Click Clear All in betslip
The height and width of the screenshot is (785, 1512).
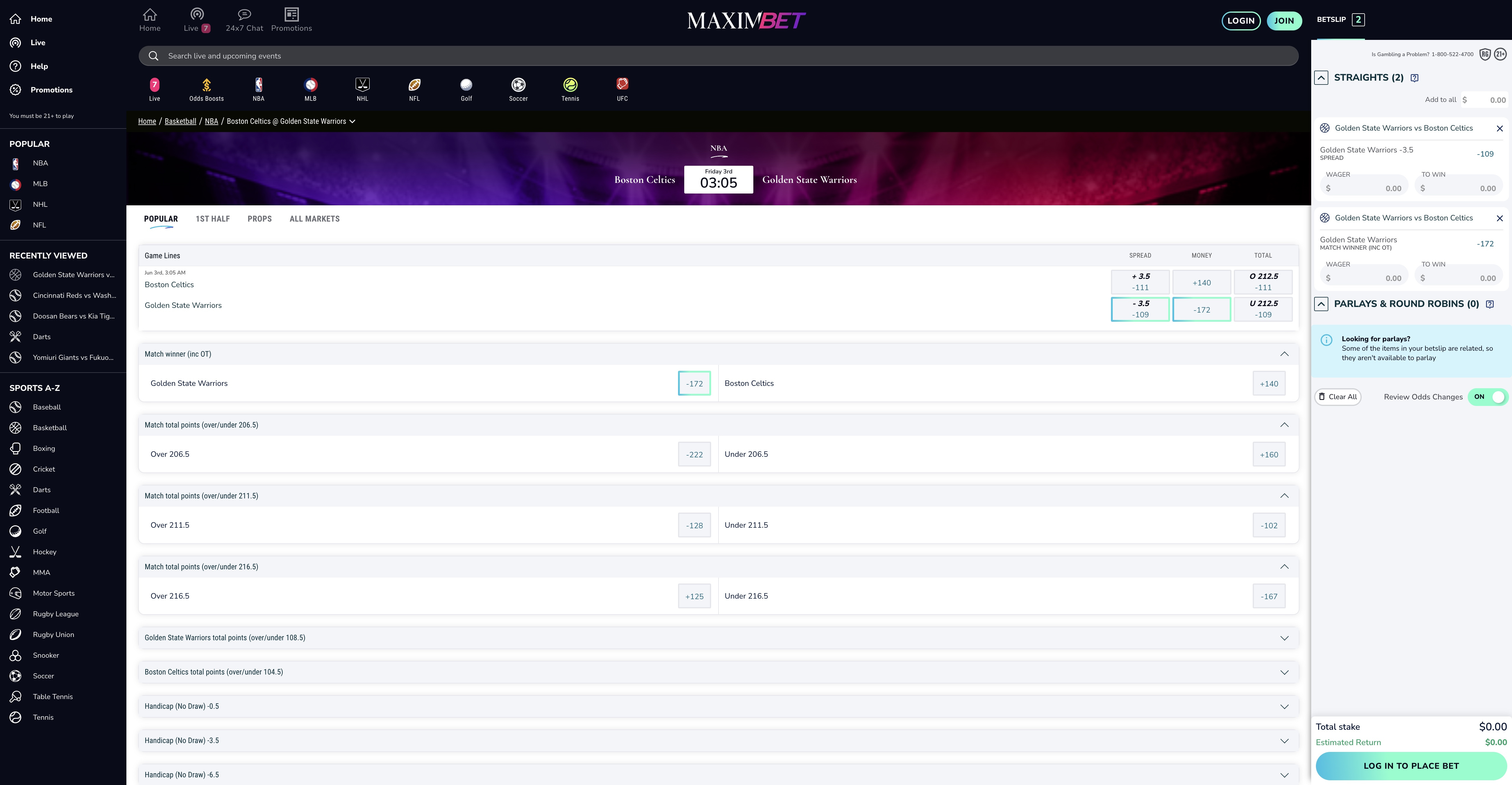pos(1338,397)
